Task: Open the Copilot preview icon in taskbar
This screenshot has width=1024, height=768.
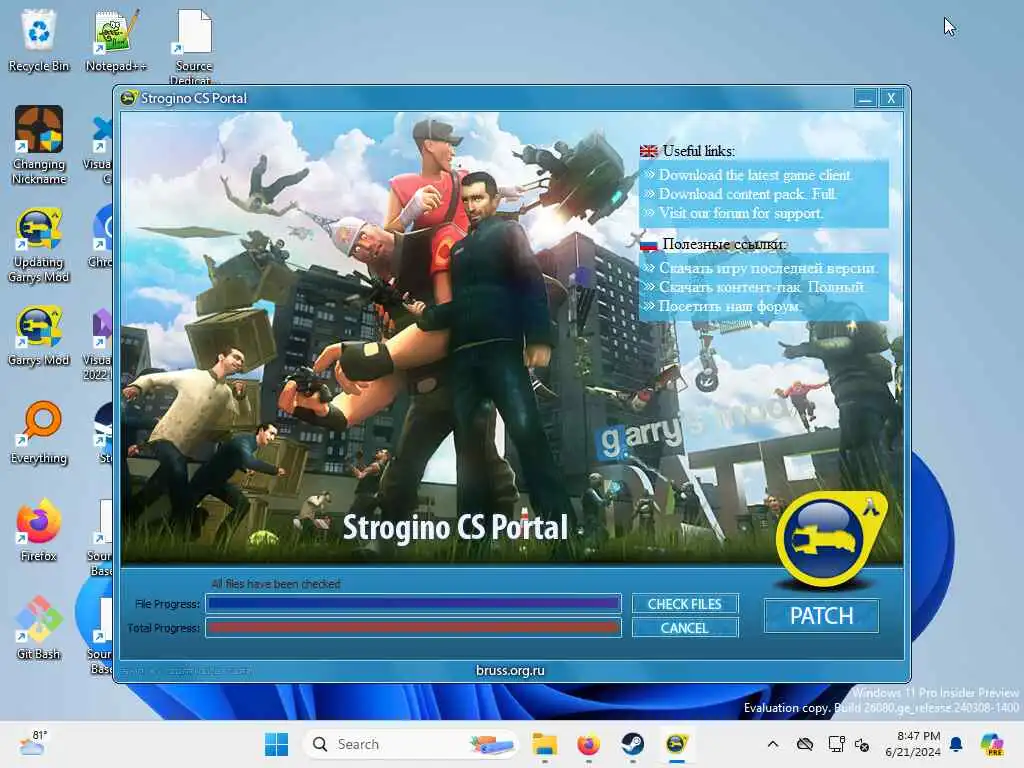Action: click(992, 744)
